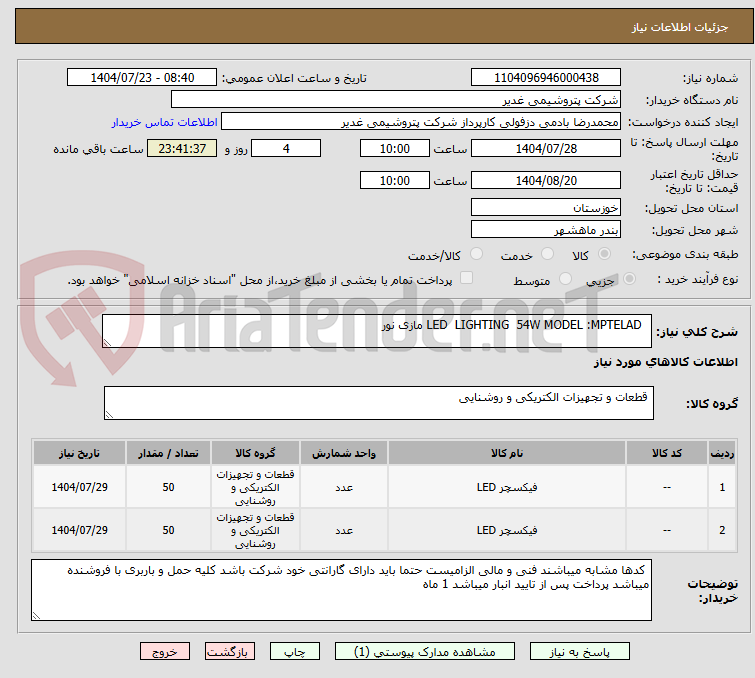Click row number 2 cell
The image size is (755, 678).
(x=722, y=530)
